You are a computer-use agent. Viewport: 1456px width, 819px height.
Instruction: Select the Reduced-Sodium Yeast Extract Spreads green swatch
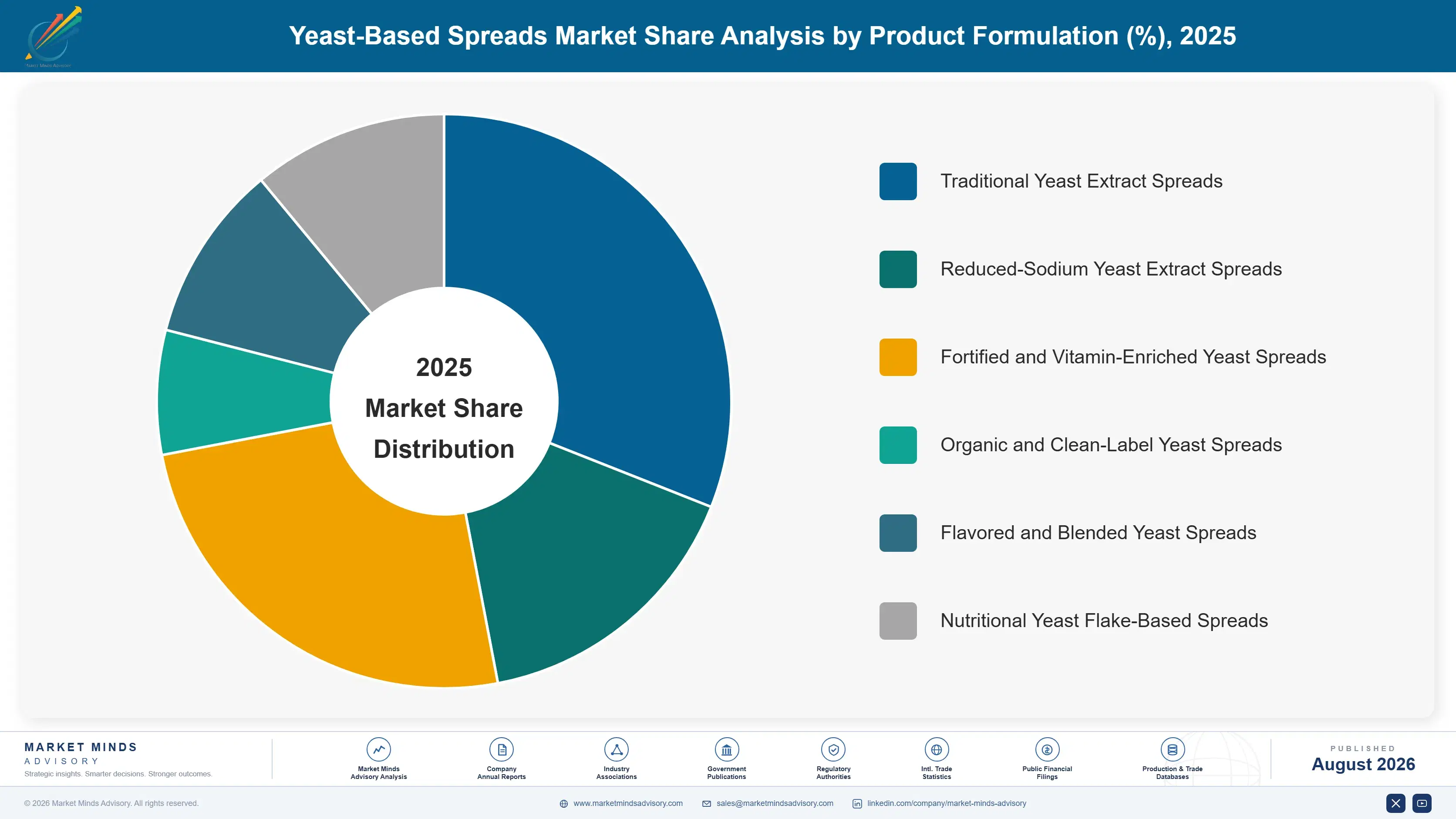pyautogui.click(x=898, y=269)
